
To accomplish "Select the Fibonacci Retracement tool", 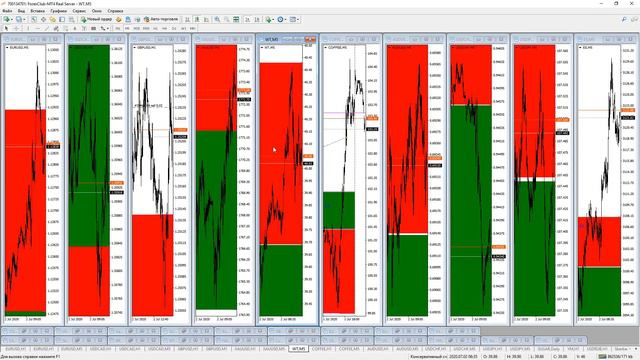I will pyautogui.click(x=65, y=28).
